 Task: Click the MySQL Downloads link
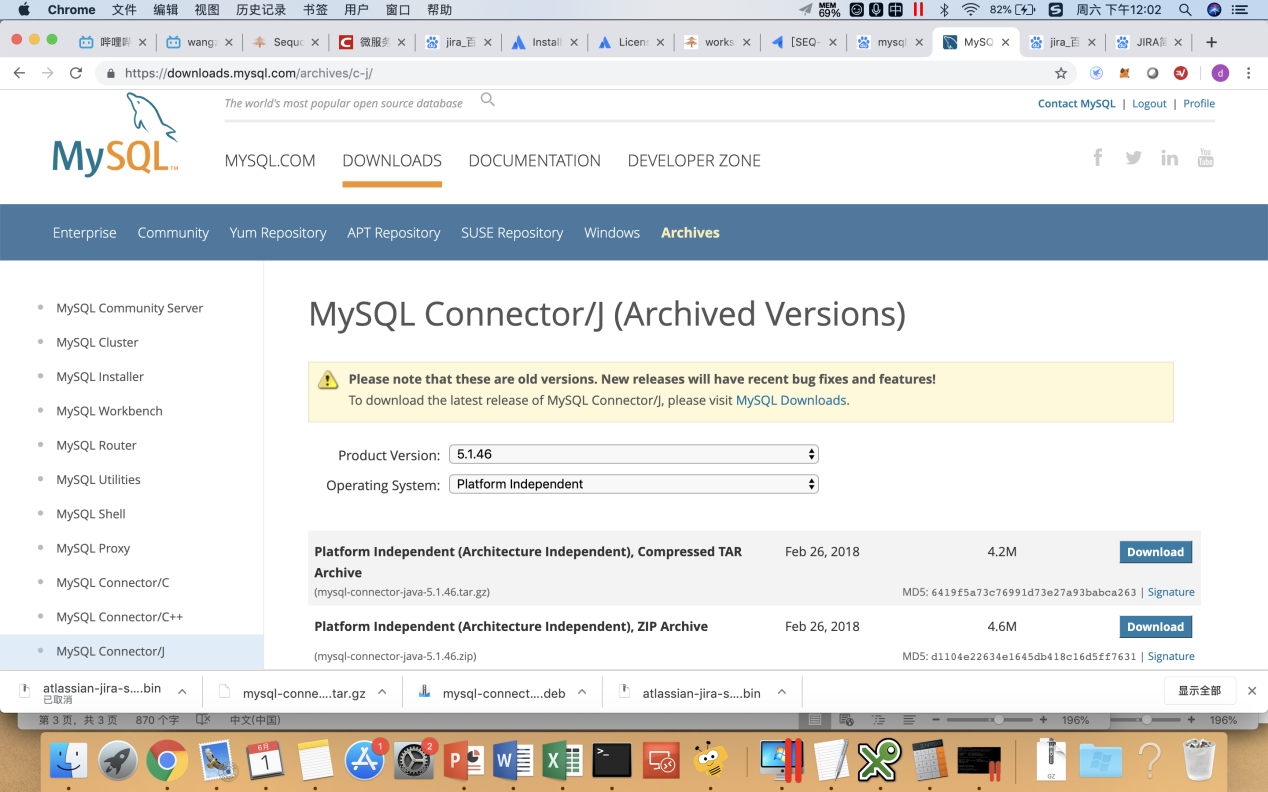[x=791, y=400]
